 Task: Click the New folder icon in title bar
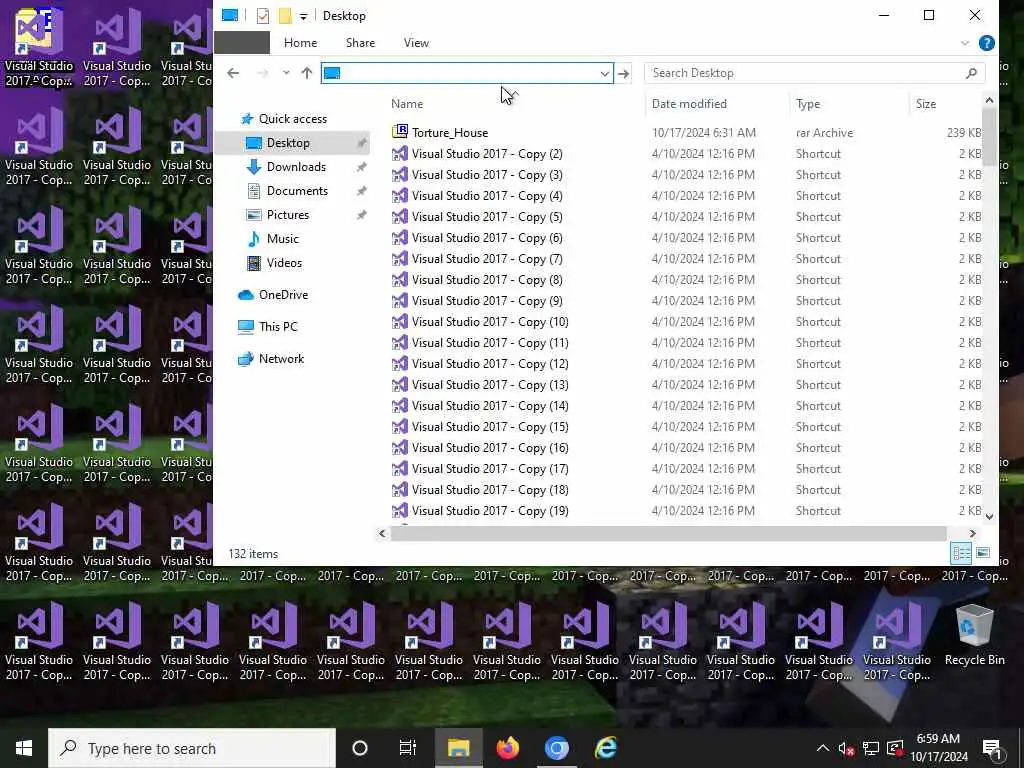coord(285,16)
